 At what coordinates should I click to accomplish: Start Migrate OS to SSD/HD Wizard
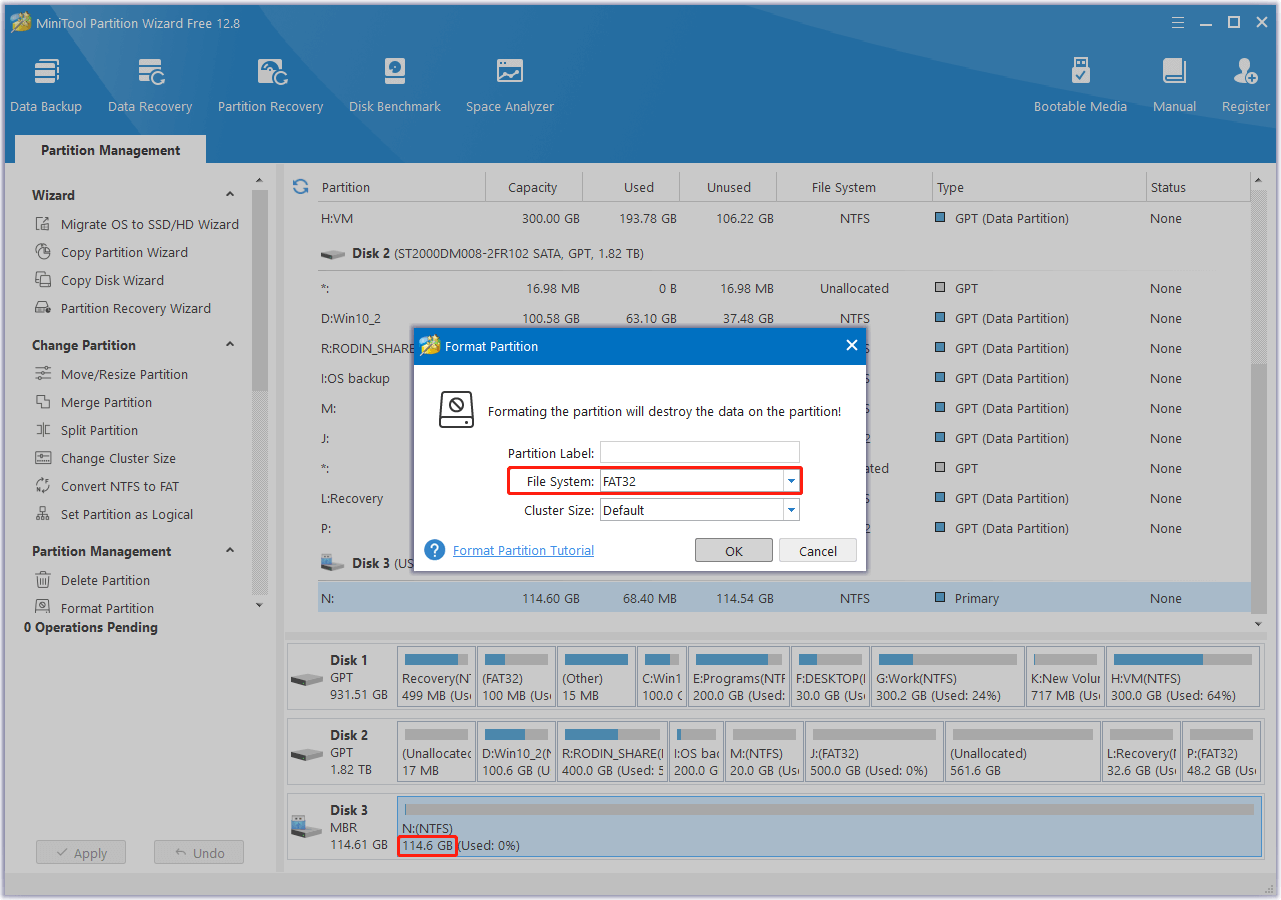pyautogui.click(x=137, y=224)
